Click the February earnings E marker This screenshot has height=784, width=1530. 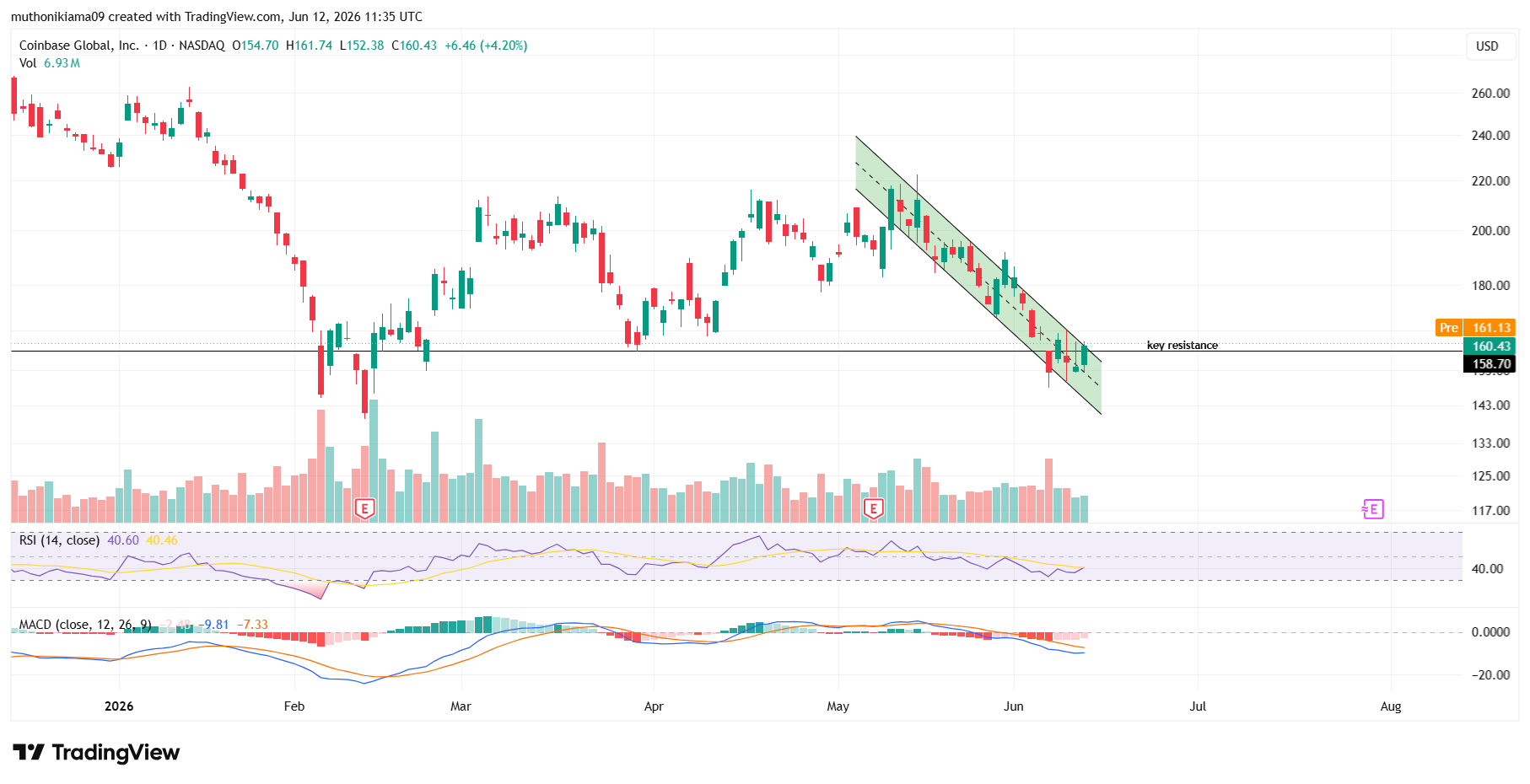pyautogui.click(x=364, y=508)
